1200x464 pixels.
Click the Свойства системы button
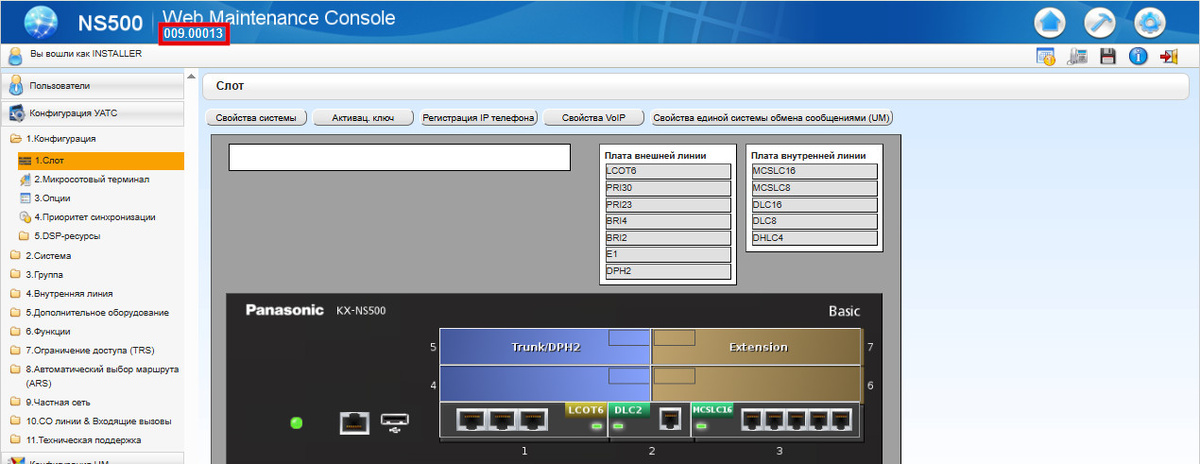256,118
